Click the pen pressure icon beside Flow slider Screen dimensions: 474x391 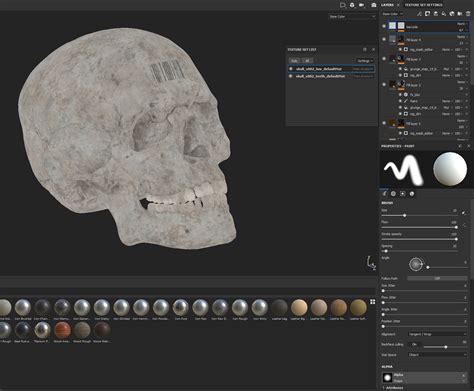[x=464, y=225]
